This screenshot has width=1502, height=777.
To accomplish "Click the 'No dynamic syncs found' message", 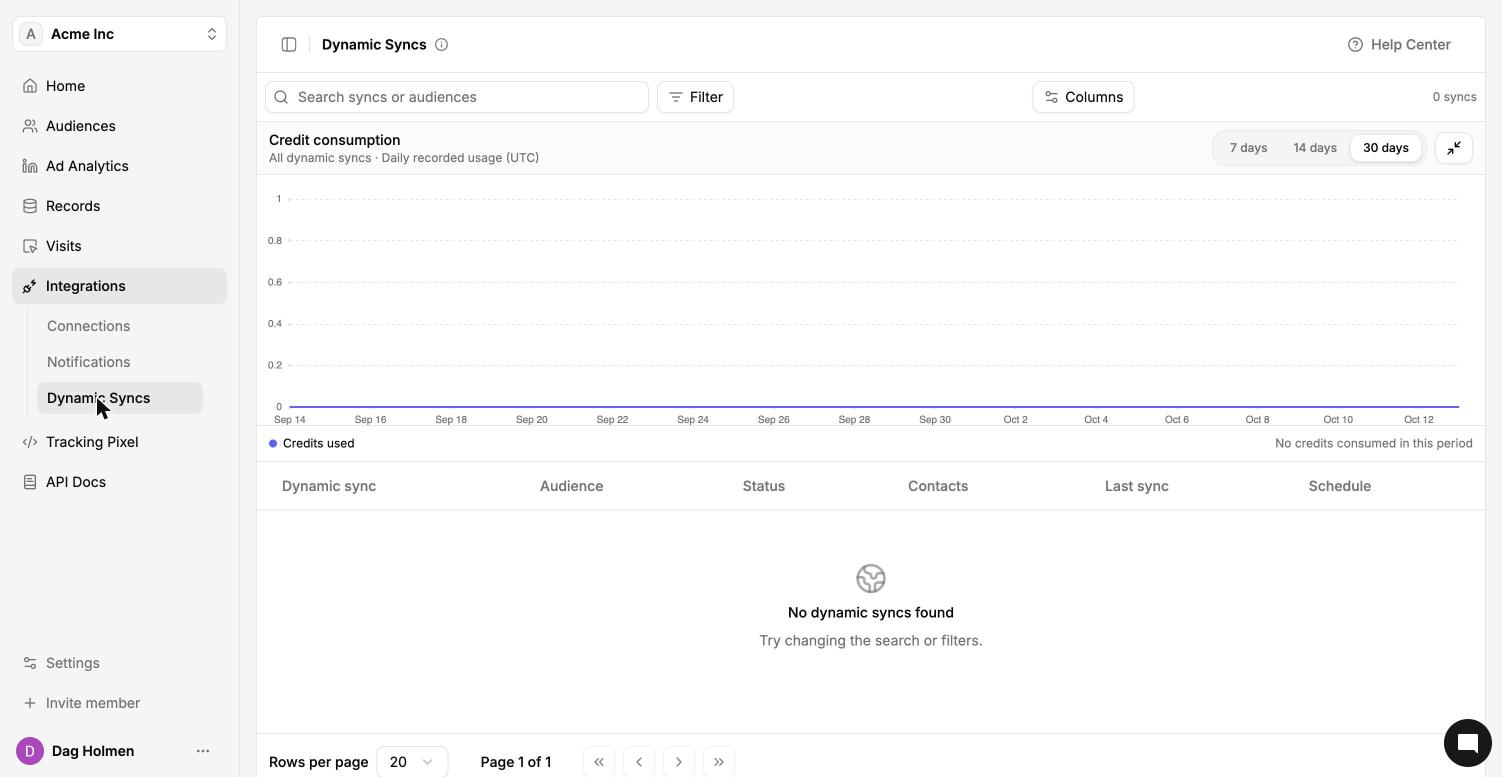I will point(870,612).
